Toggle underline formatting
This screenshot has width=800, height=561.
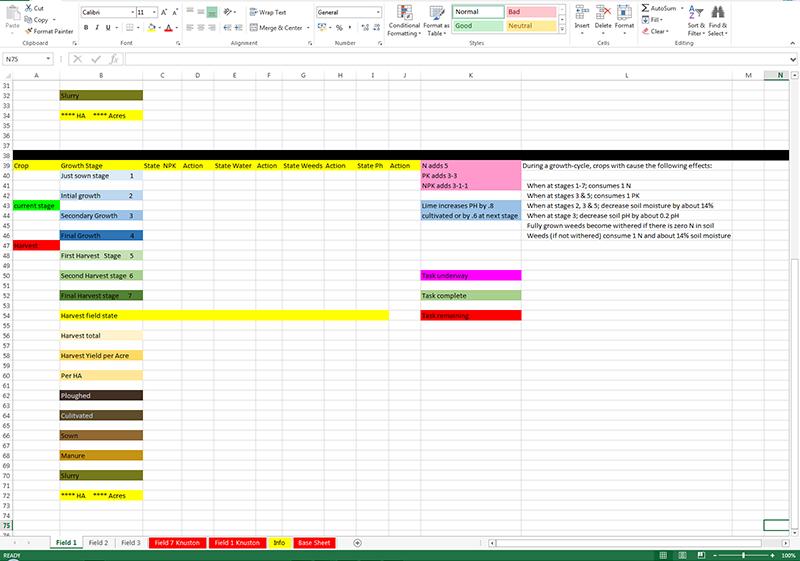click(111, 28)
